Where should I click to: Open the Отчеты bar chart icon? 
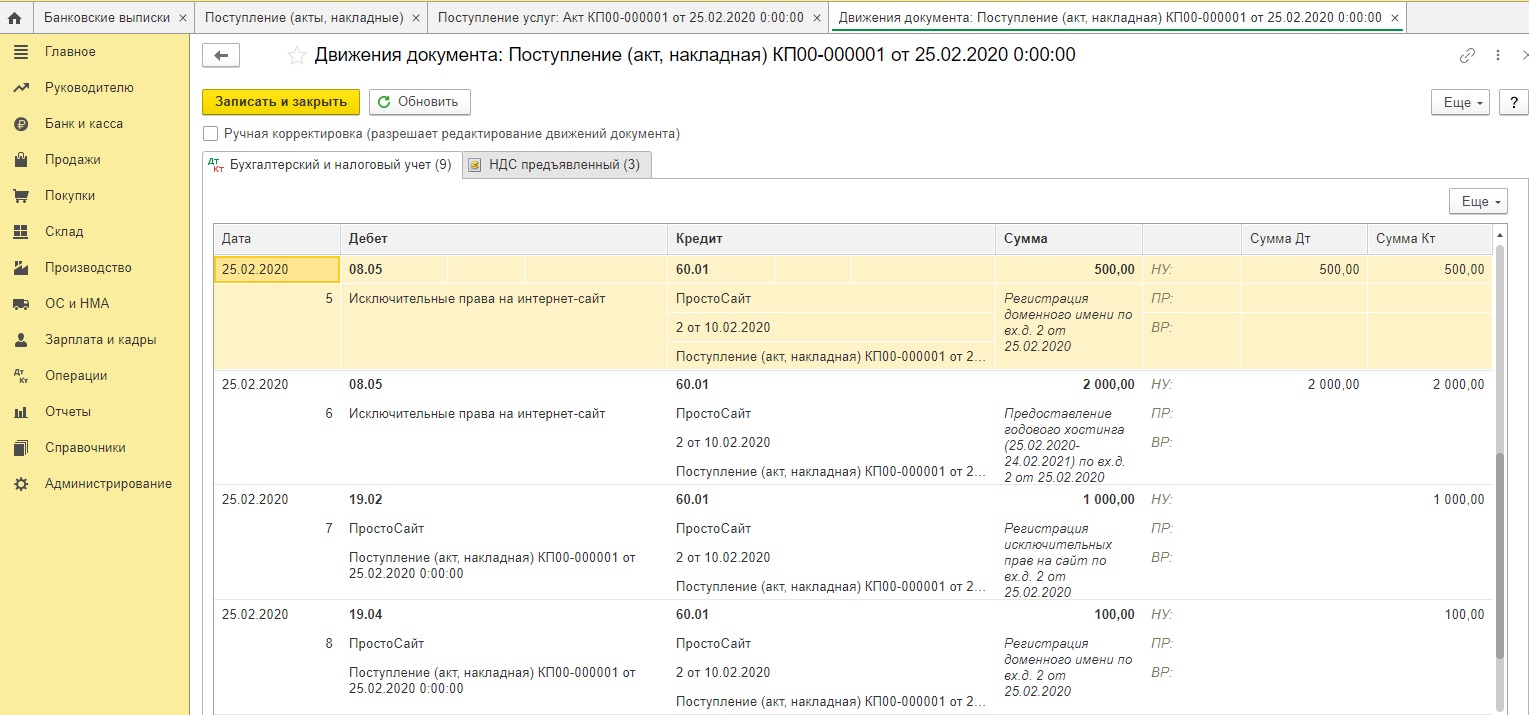(x=20, y=412)
